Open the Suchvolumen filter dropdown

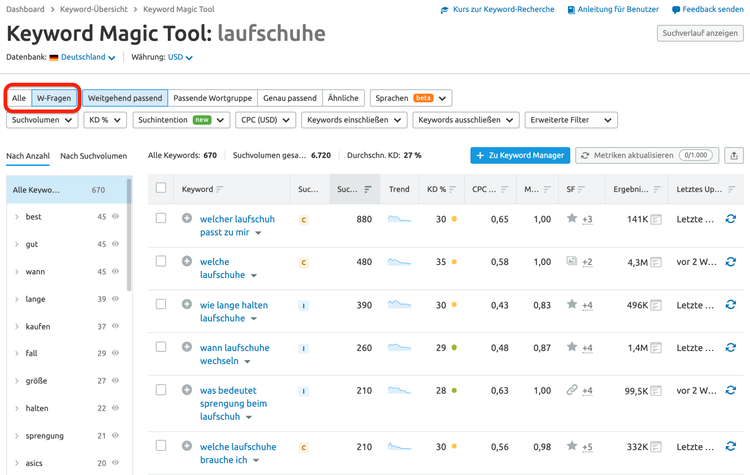click(x=42, y=120)
